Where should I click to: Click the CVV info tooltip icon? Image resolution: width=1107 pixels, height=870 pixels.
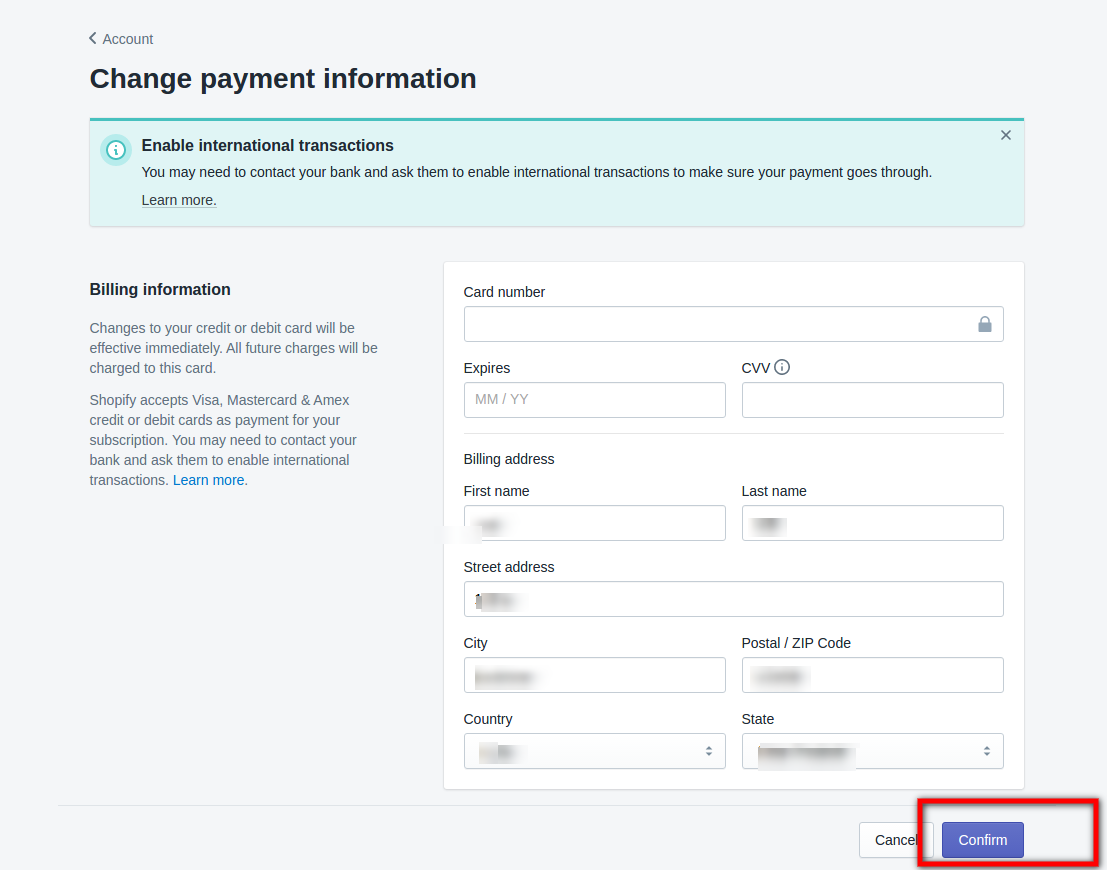click(x=782, y=367)
